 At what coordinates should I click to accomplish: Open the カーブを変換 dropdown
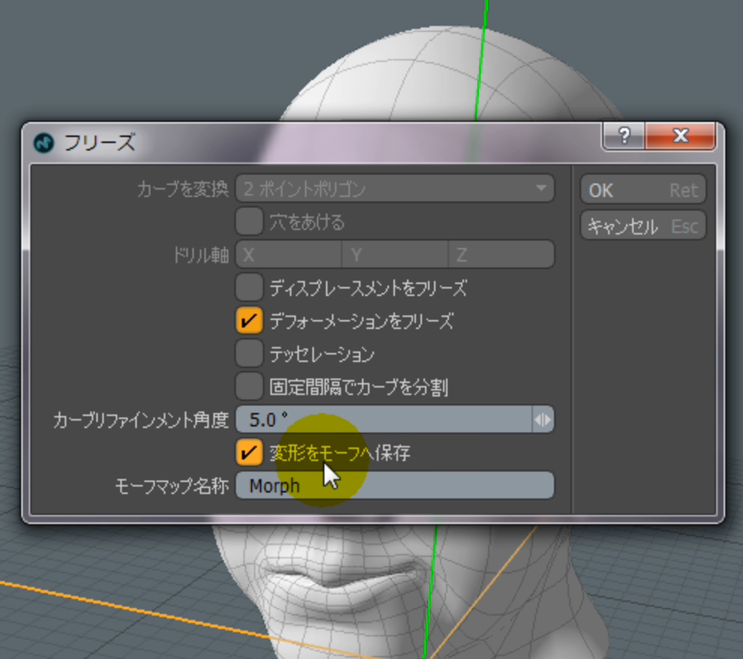click(394, 188)
